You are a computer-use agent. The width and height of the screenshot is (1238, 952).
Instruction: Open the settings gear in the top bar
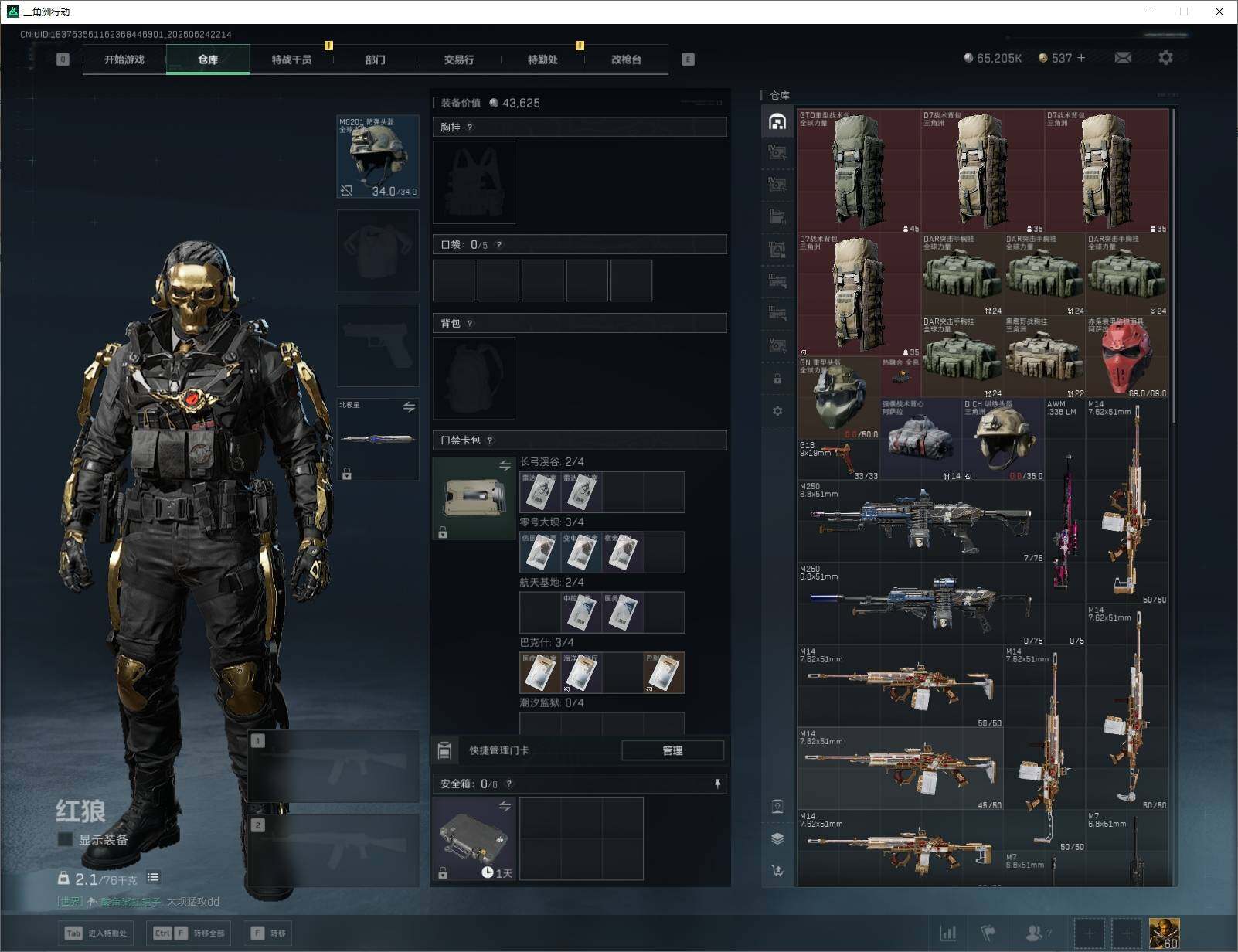(x=1165, y=58)
